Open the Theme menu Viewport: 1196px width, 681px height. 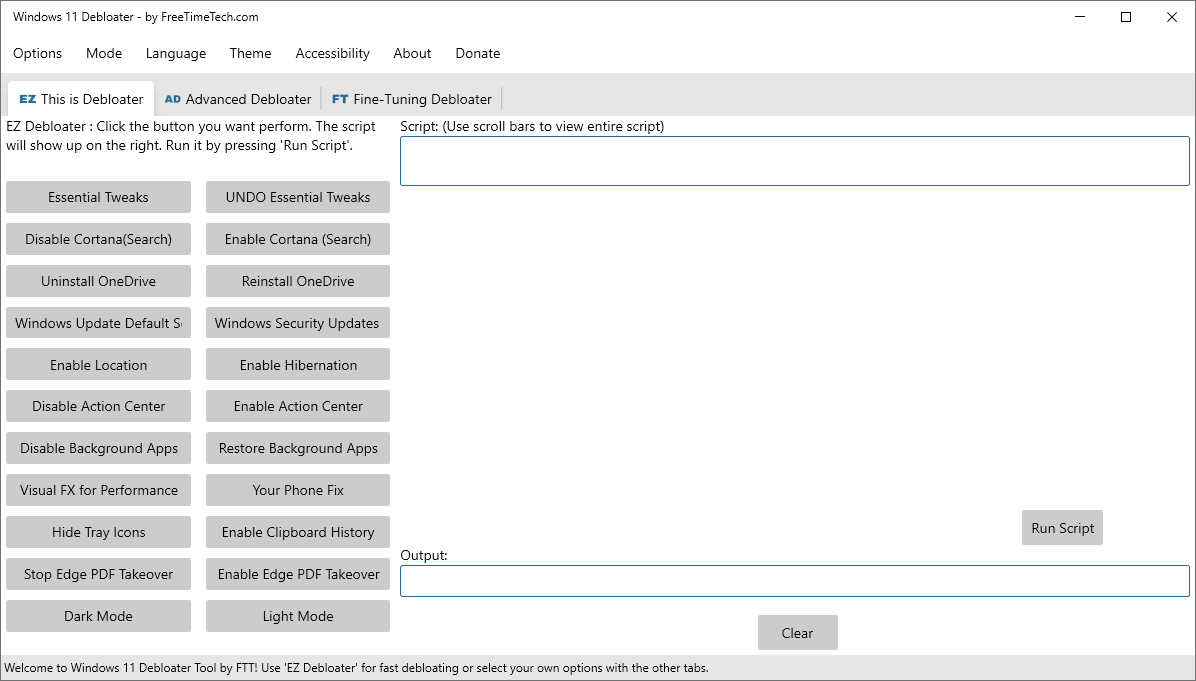(x=250, y=53)
